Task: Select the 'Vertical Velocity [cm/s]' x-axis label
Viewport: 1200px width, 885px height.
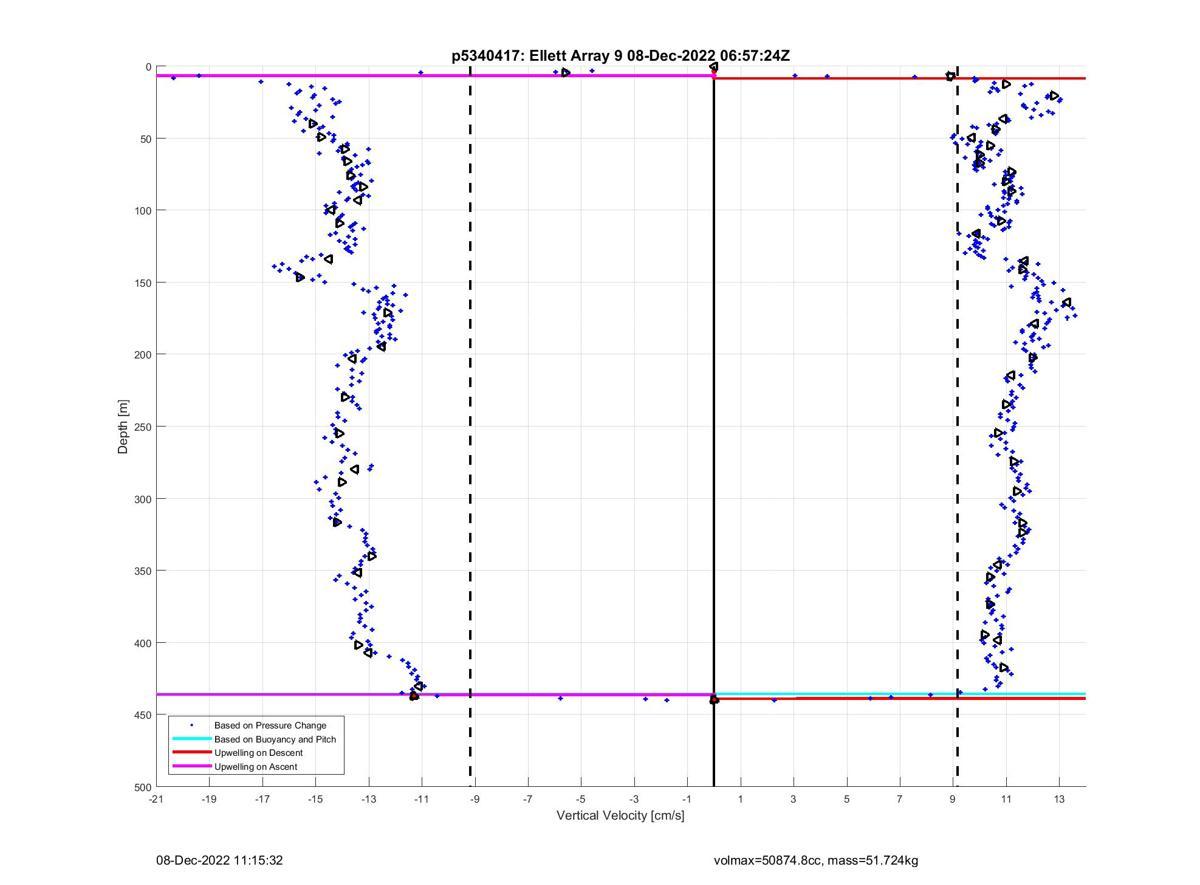Action: click(x=620, y=816)
